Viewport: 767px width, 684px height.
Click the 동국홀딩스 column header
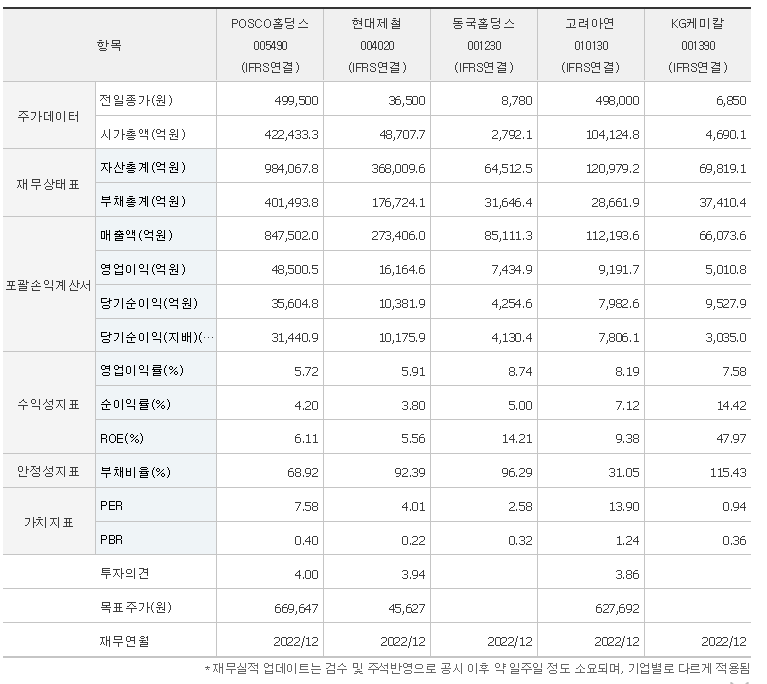(484, 45)
